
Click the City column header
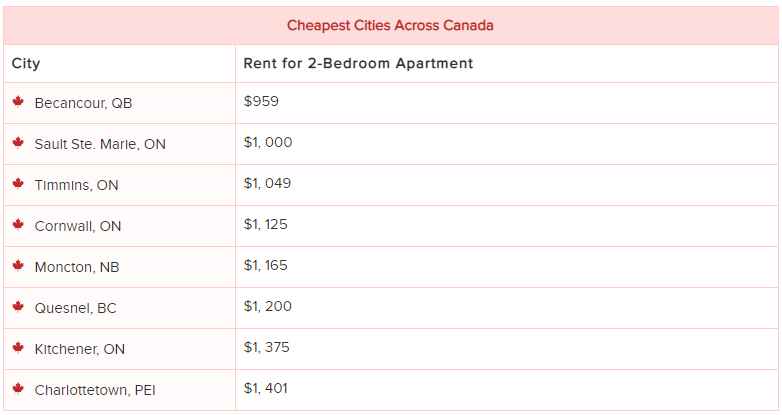(x=26, y=64)
